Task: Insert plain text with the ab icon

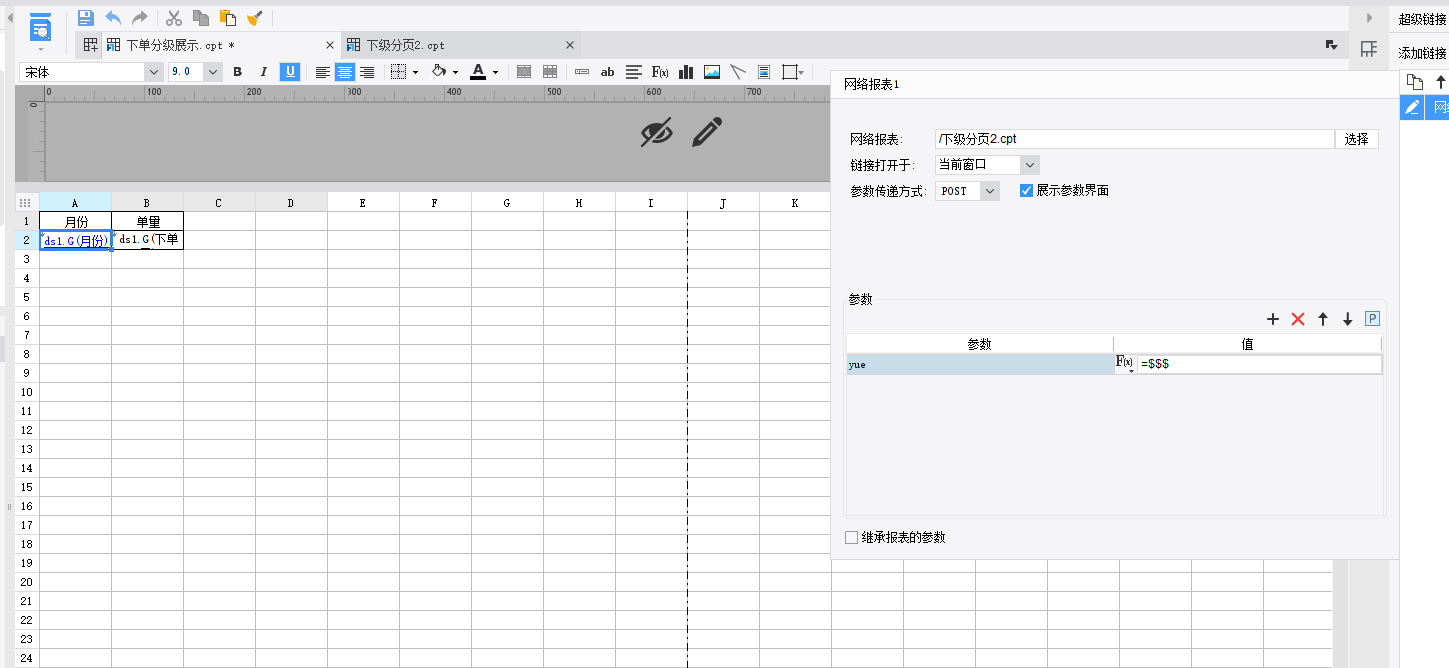Action: pos(607,72)
